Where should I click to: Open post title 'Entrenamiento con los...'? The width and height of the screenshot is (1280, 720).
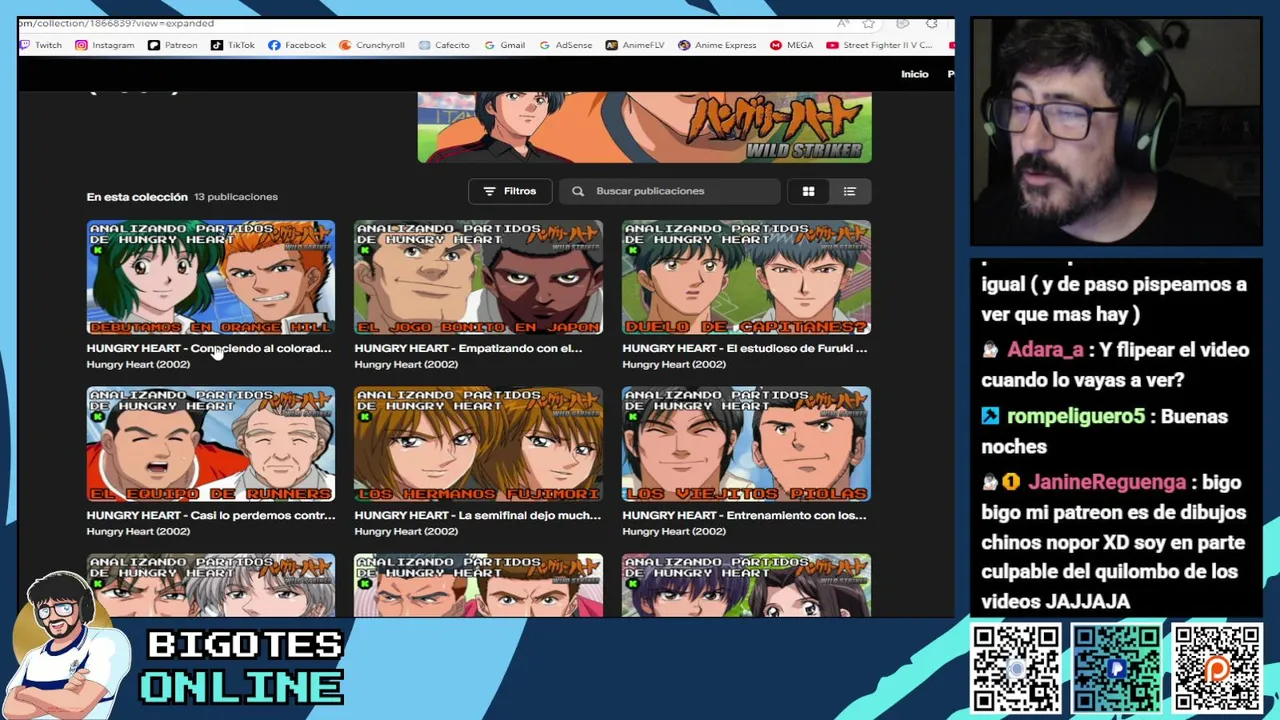point(744,515)
